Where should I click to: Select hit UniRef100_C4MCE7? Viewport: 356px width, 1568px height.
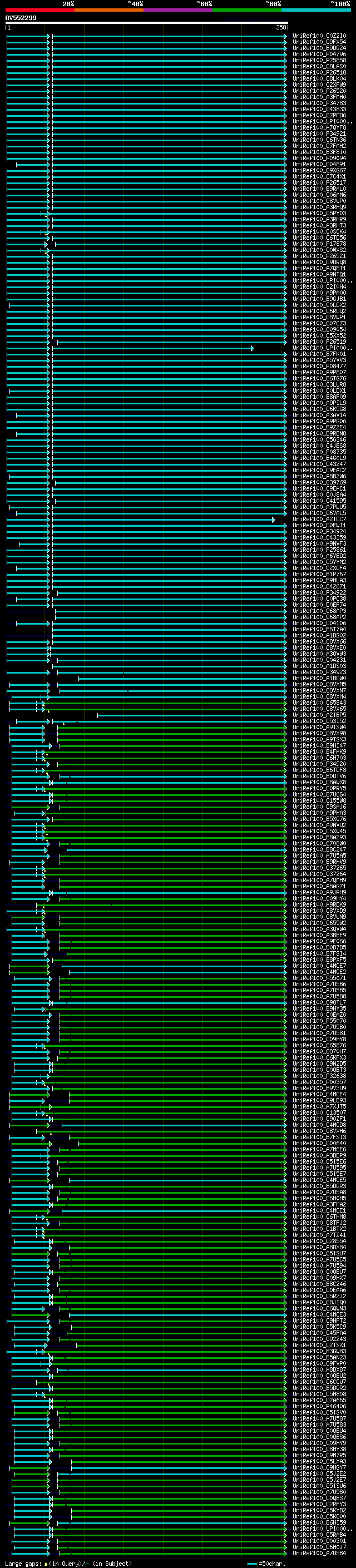[x=319, y=966]
